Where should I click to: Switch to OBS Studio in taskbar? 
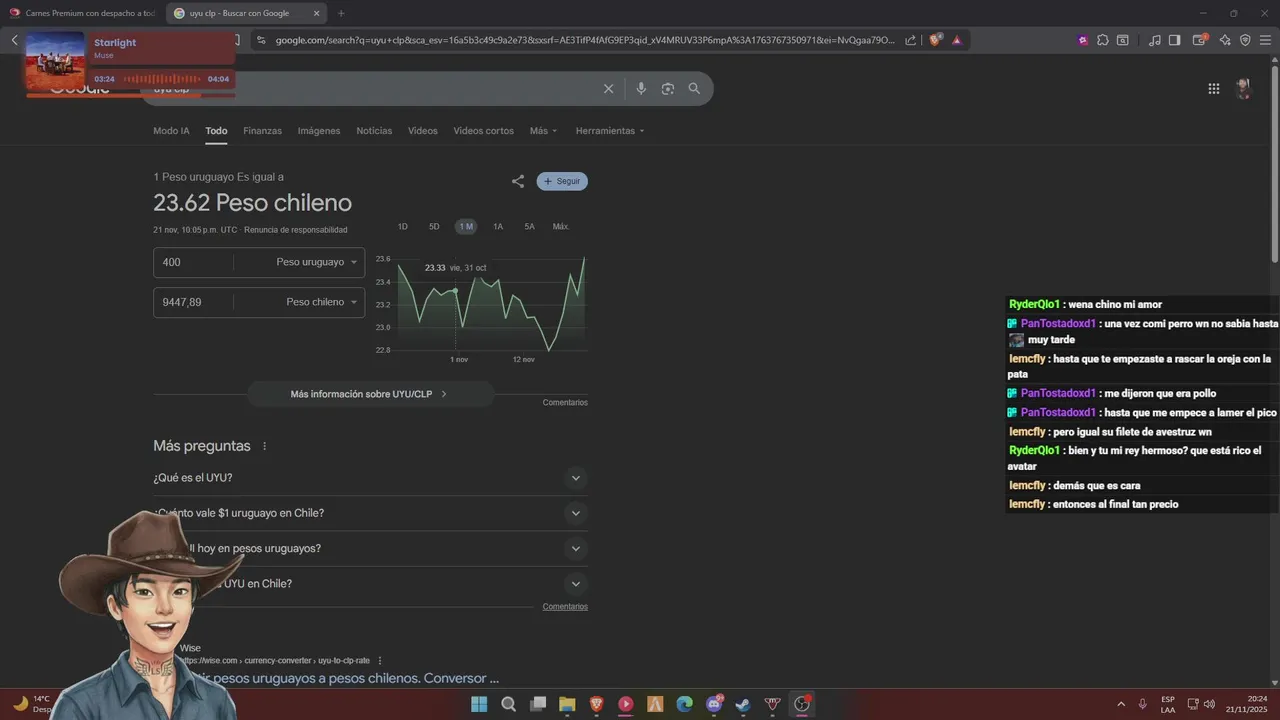point(802,704)
